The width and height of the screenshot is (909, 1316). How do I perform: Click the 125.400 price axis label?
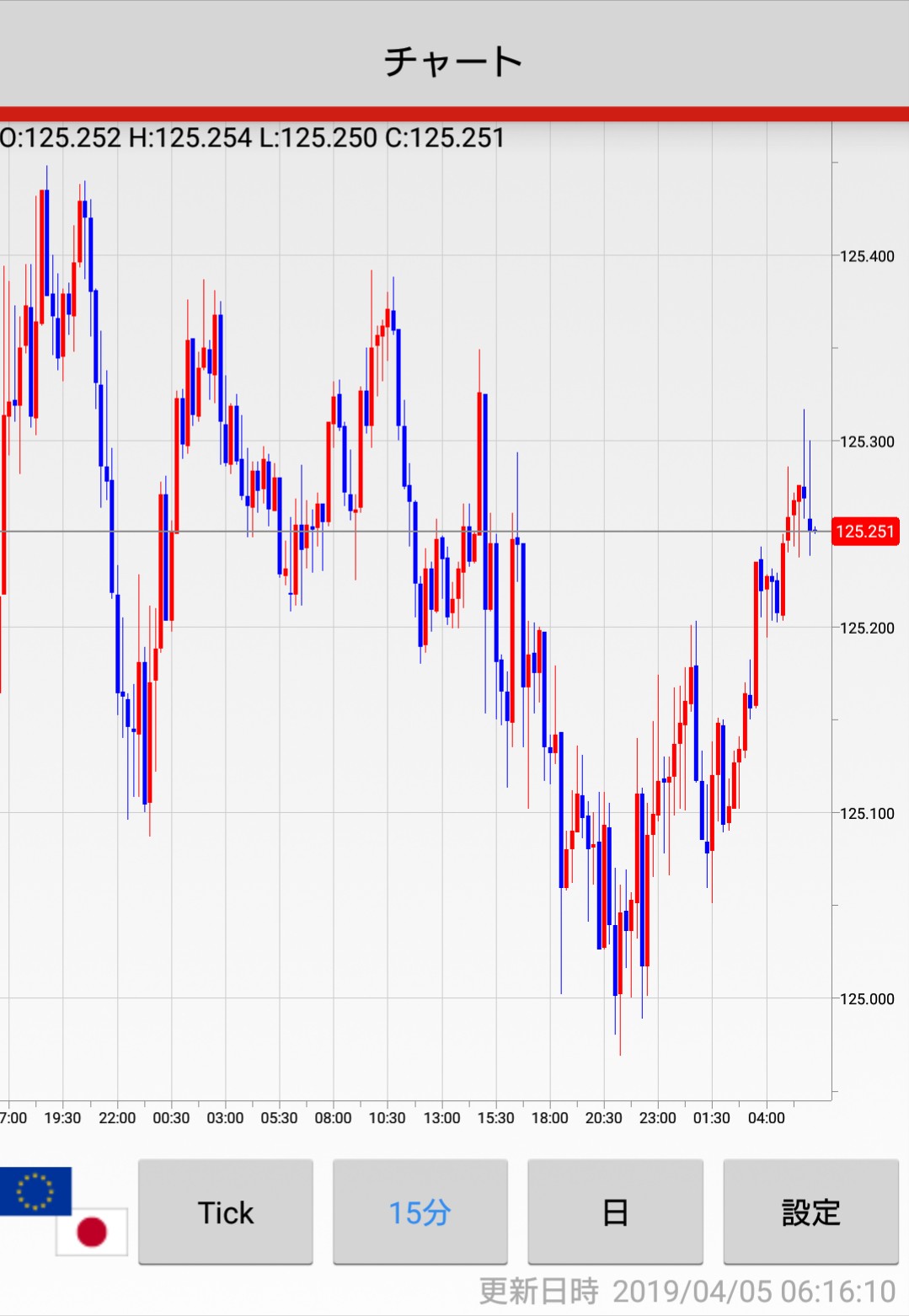866,256
